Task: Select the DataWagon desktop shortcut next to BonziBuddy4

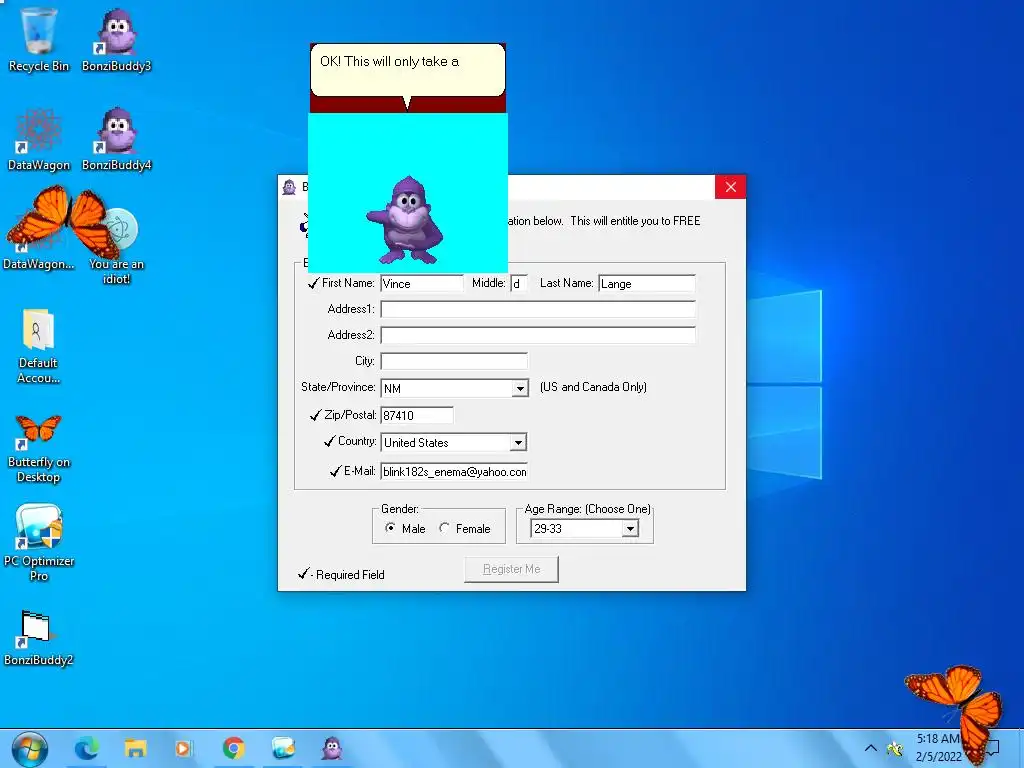Action: coord(39,139)
